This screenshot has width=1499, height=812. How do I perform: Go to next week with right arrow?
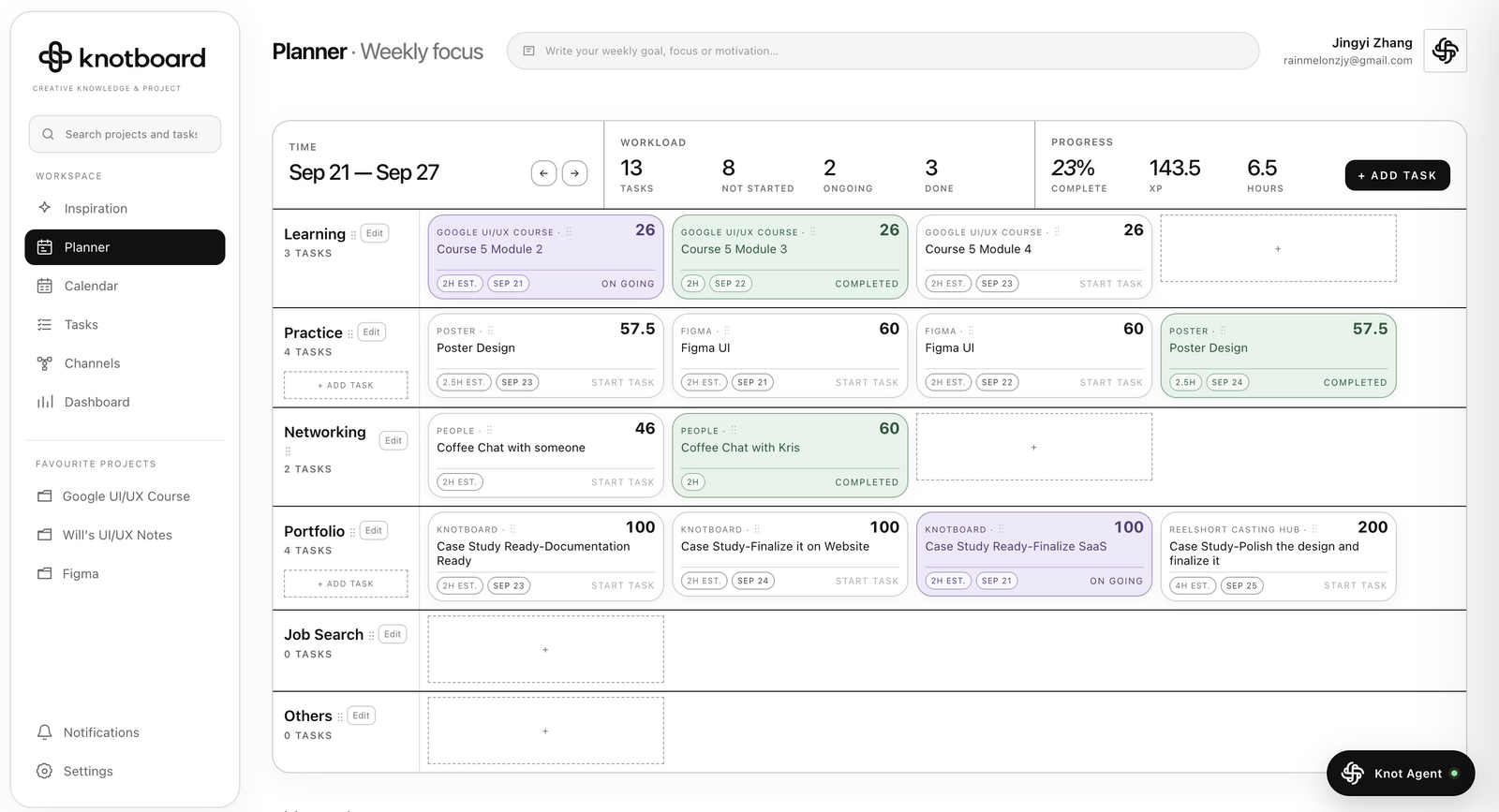pos(574,173)
